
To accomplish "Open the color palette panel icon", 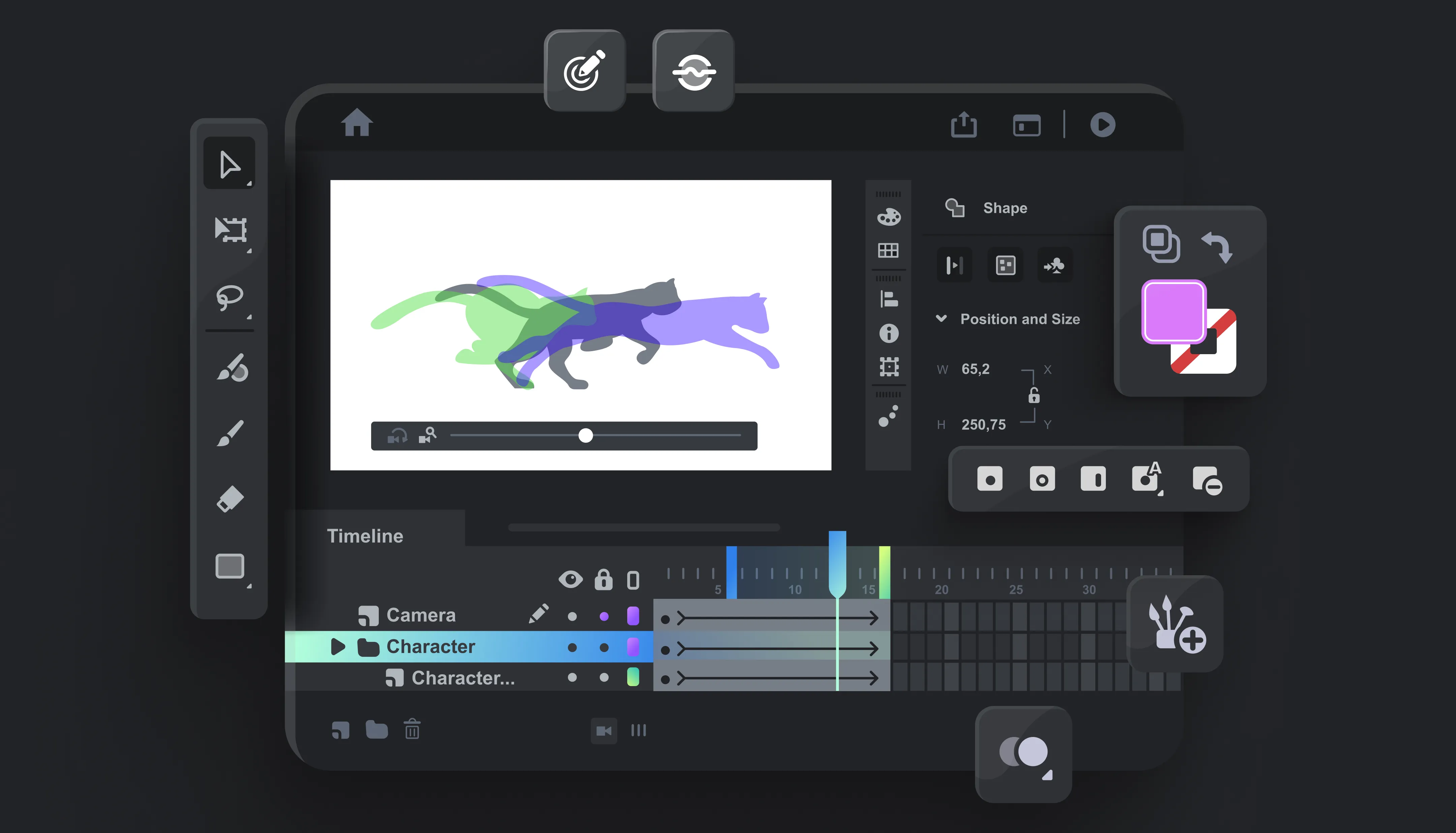I will [x=888, y=217].
